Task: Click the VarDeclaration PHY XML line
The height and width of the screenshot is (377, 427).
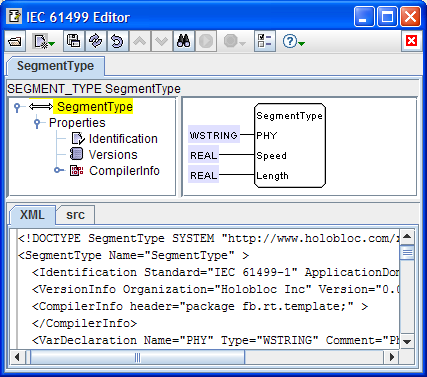Action: 216,340
